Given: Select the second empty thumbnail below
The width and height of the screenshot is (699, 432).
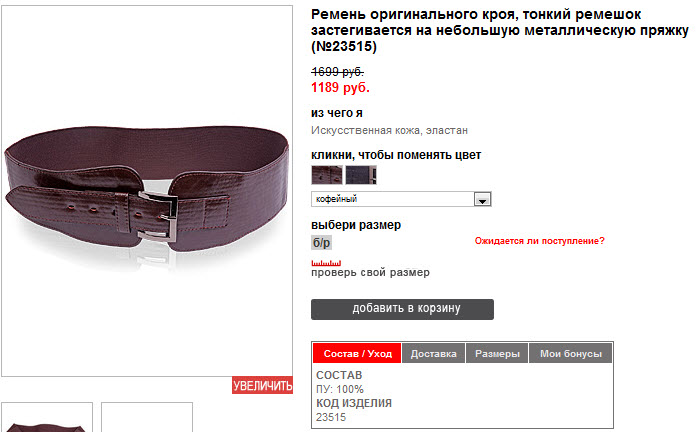Looking at the screenshot, I should (147, 417).
